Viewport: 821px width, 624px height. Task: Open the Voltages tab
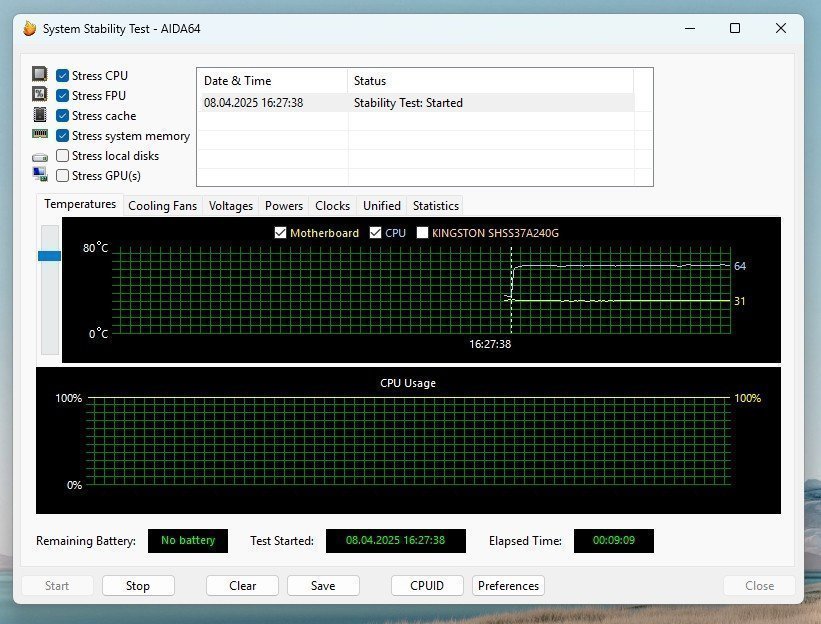pyautogui.click(x=230, y=206)
